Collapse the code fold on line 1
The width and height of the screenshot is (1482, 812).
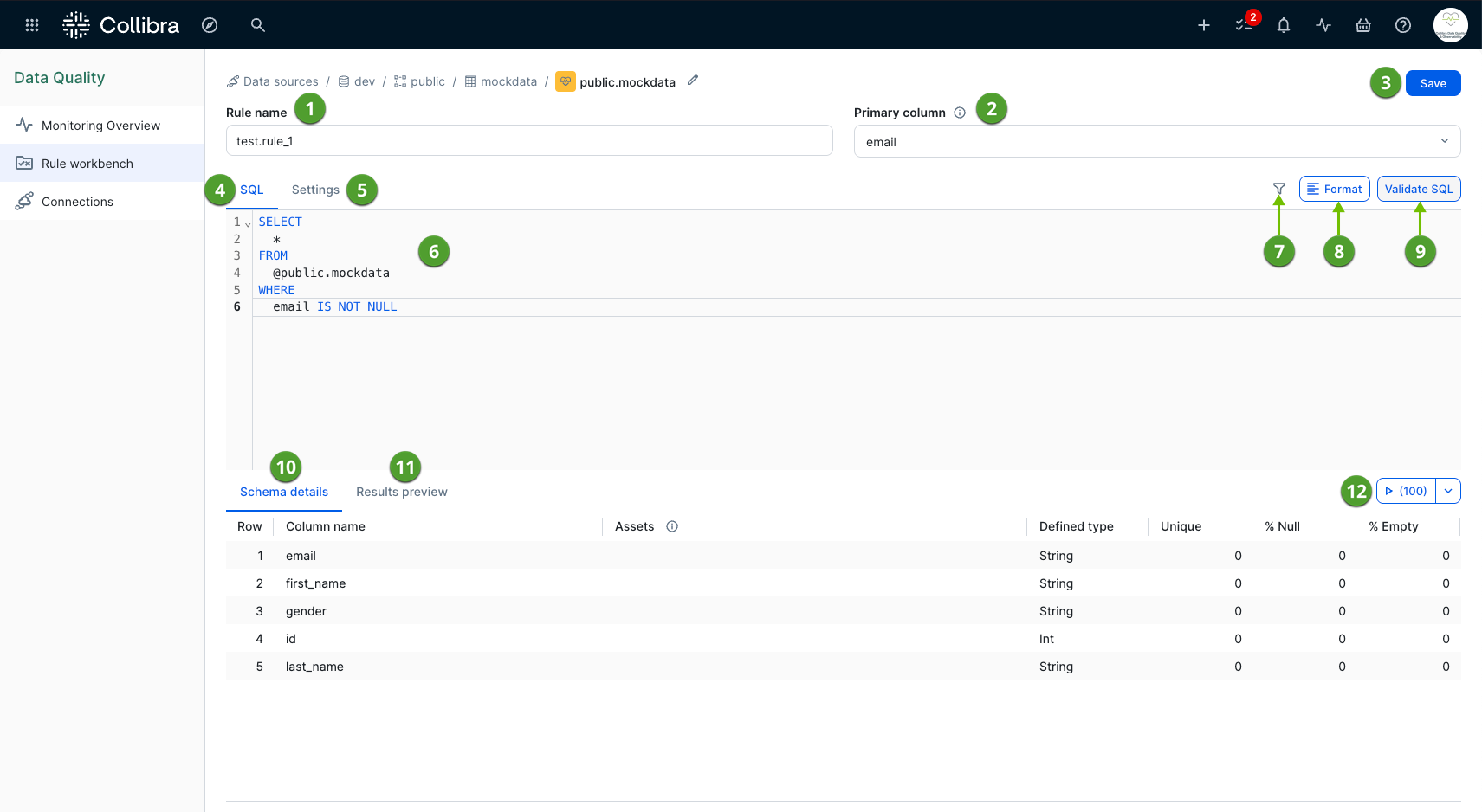[x=247, y=223]
